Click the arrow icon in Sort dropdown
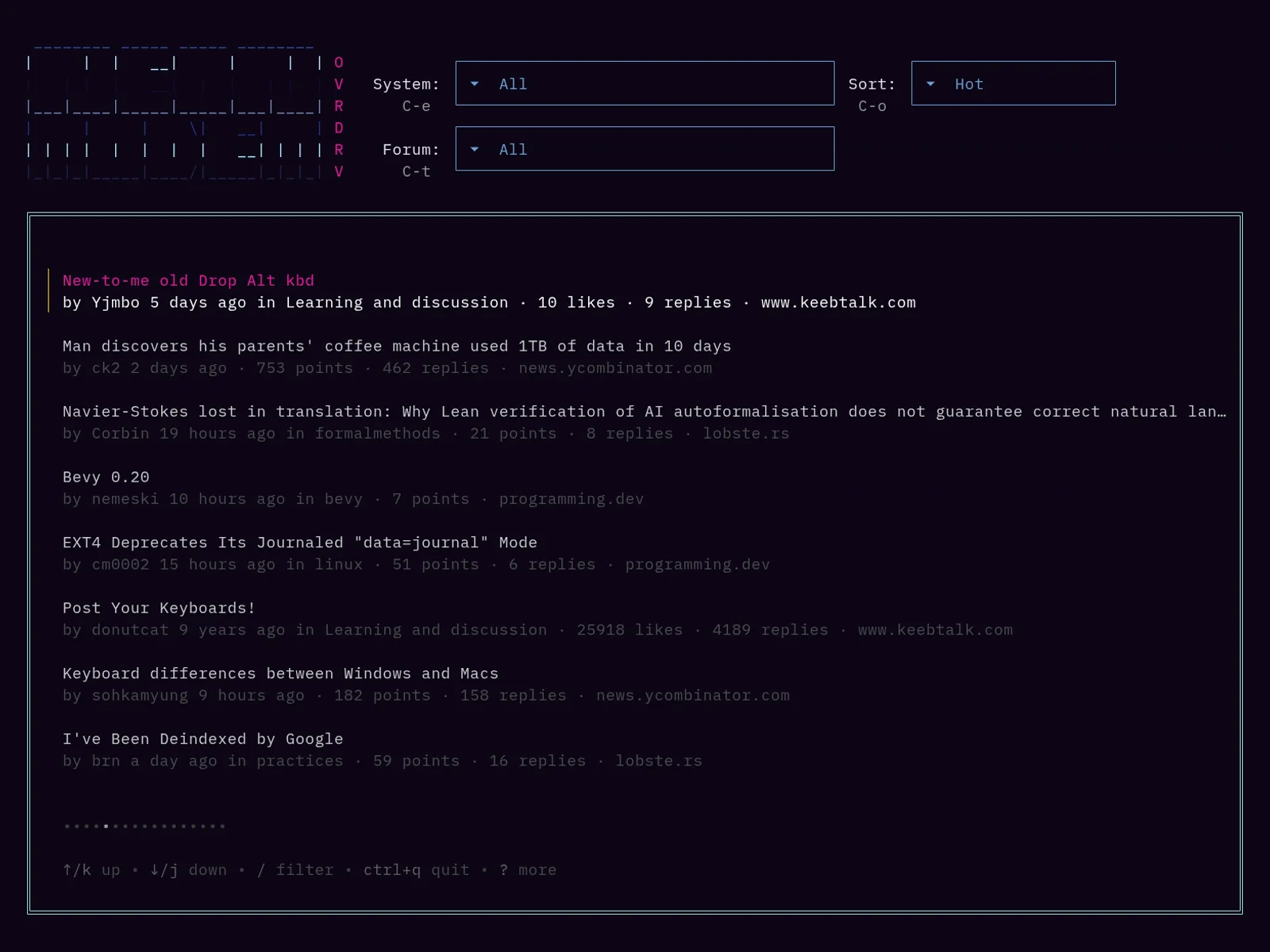1270x952 pixels. click(x=930, y=83)
